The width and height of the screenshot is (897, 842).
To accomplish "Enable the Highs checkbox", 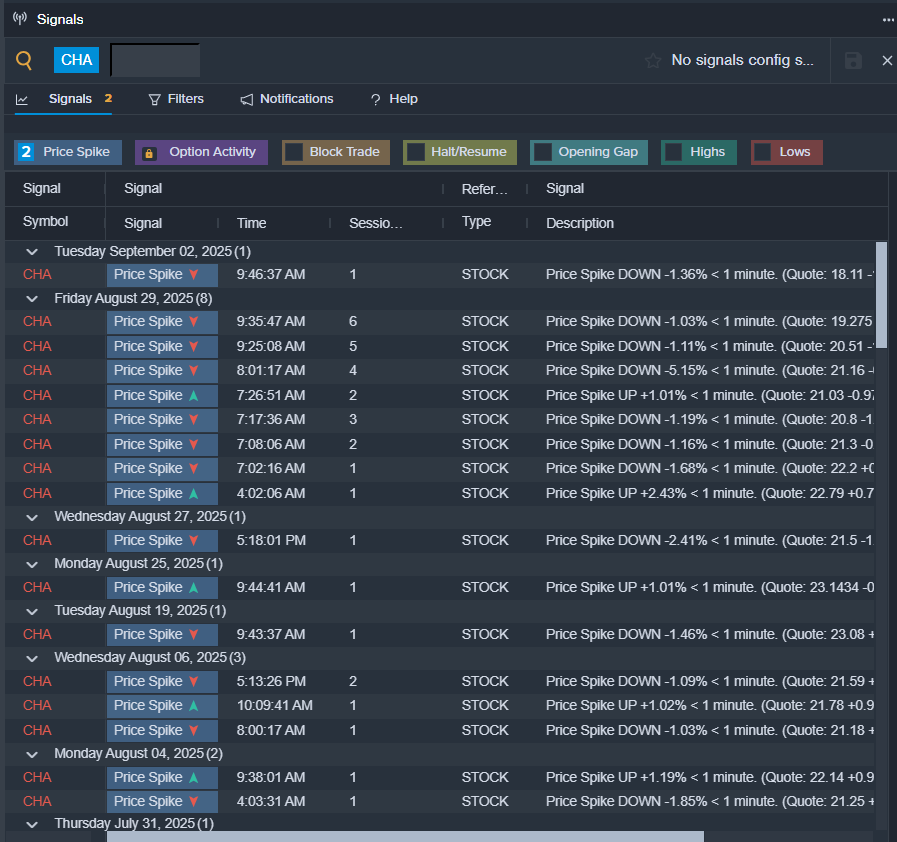I will [673, 152].
